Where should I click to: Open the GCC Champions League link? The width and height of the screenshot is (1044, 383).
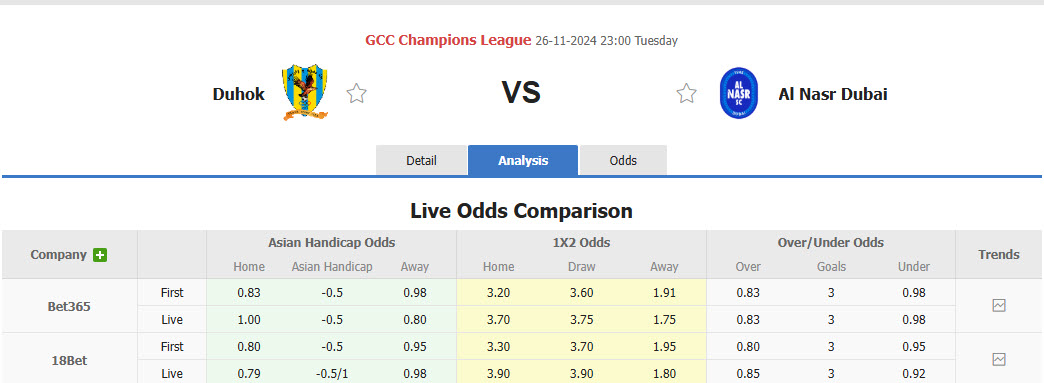(x=448, y=40)
